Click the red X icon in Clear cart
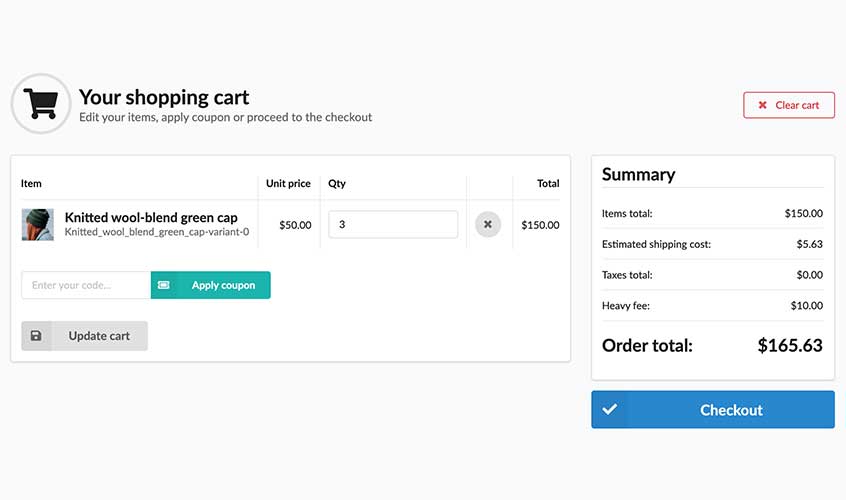Image resolution: width=846 pixels, height=500 pixels. 763,105
